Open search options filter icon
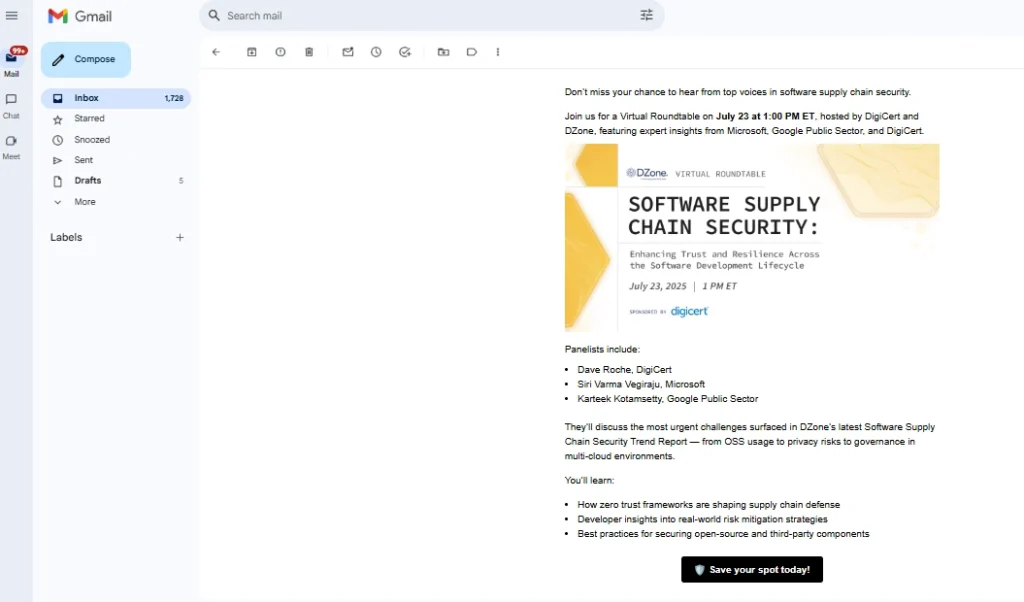Viewport: 1024px width, 602px height. (x=647, y=15)
